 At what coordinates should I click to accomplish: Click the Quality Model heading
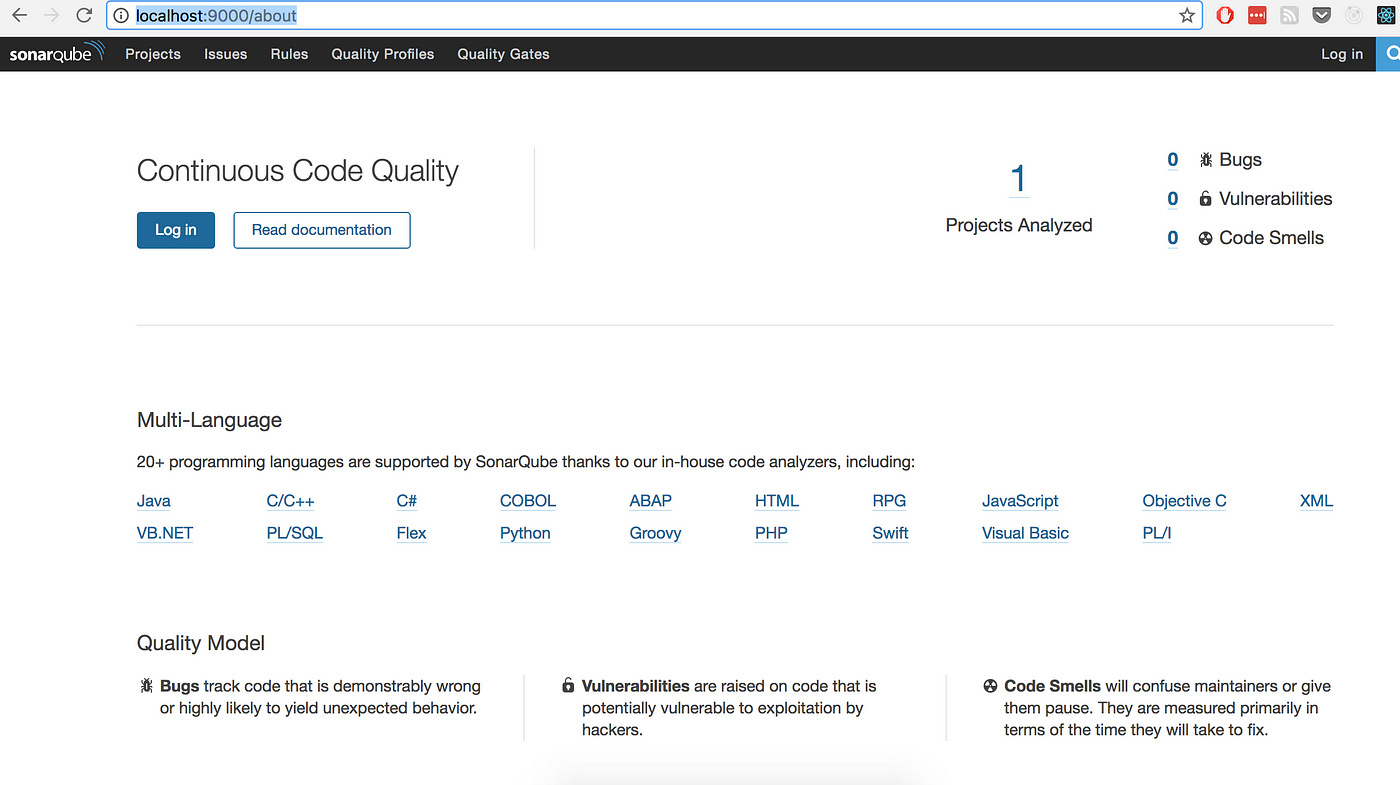pyautogui.click(x=201, y=643)
